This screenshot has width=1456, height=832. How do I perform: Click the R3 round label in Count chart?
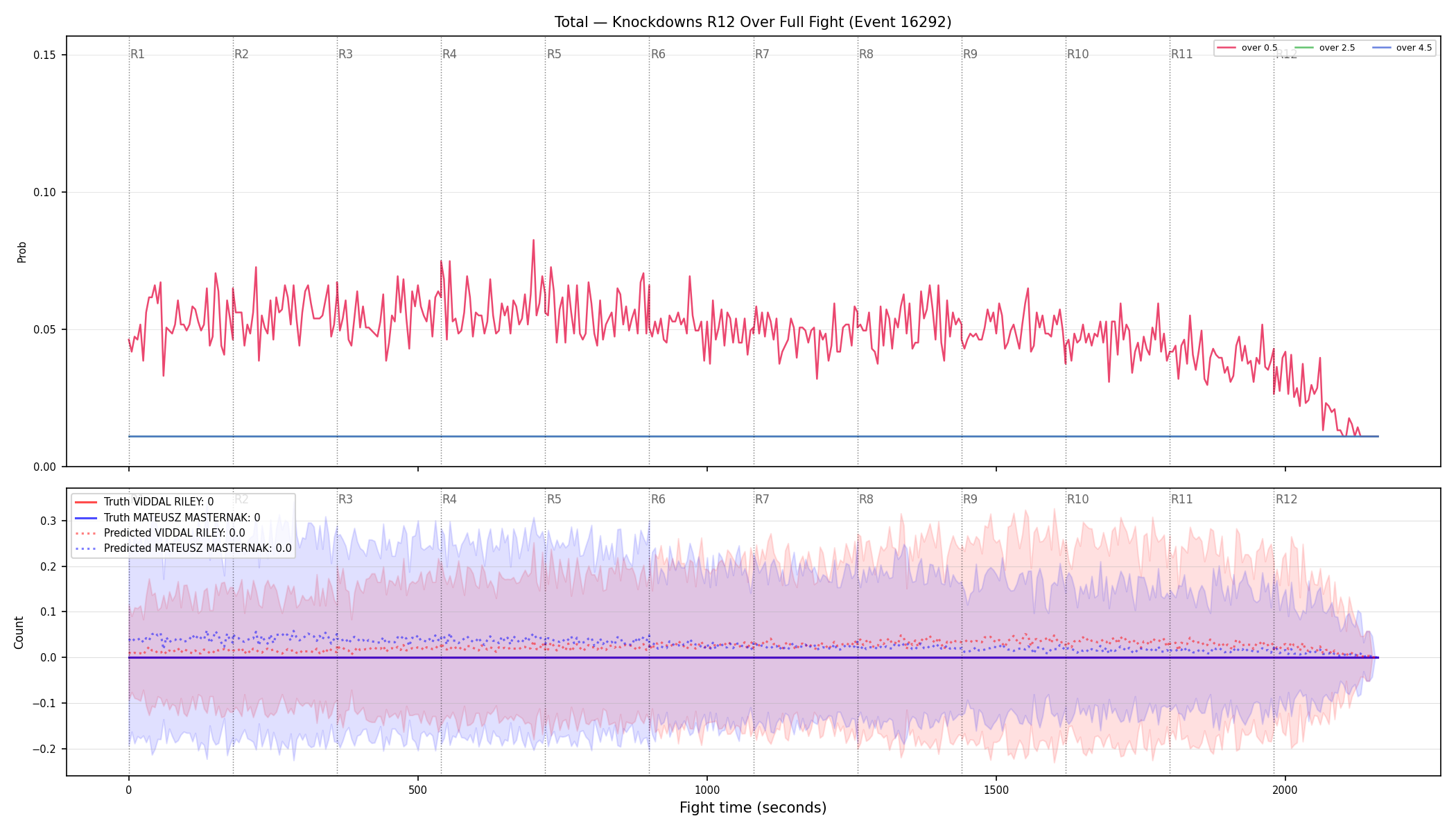coord(345,499)
